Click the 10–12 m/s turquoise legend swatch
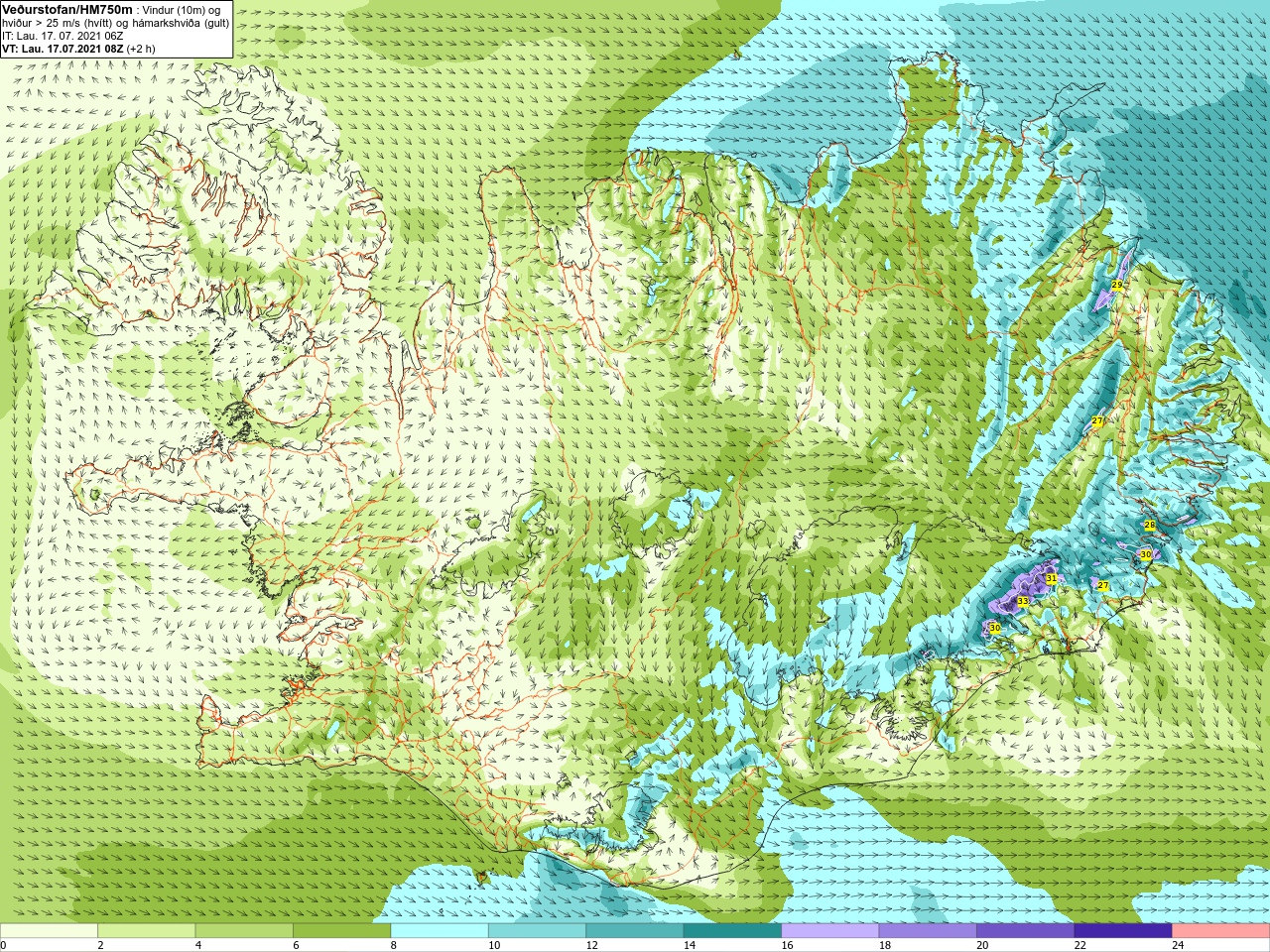Image resolution: width=1270 pixels, height=952 pixels. 537,931
